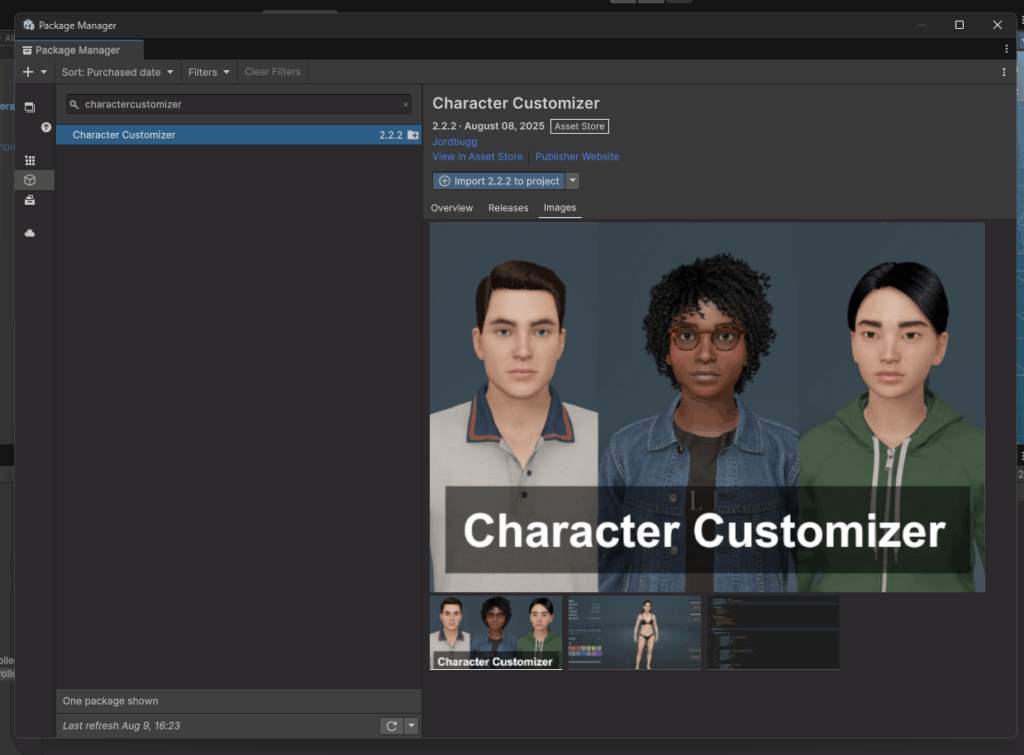Click the Package Manager window title icon
The width and height of the screenshot is (1024, 755).
29,25
